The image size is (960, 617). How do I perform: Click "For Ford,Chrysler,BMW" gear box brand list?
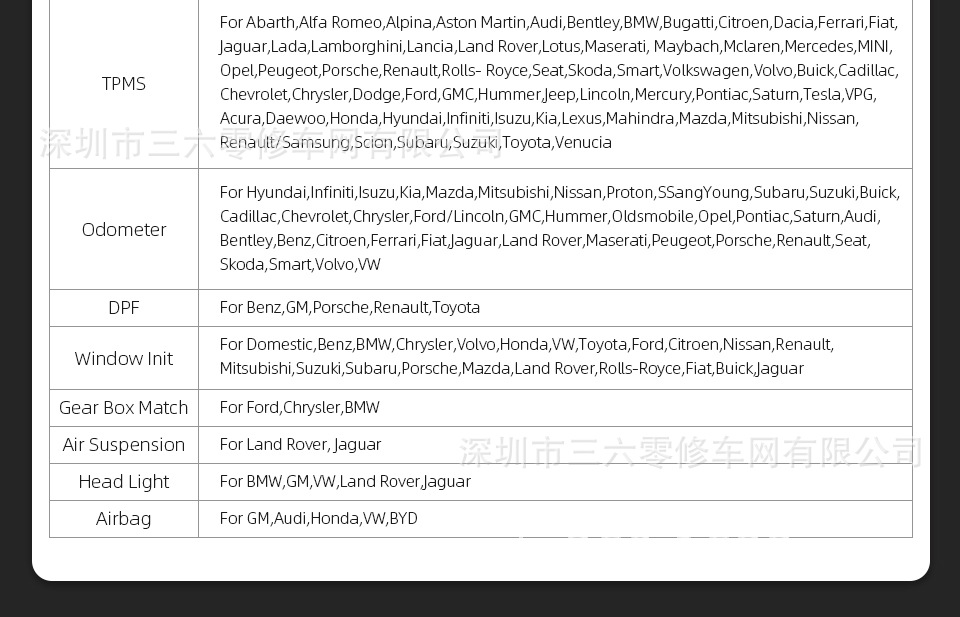(300, 408)
